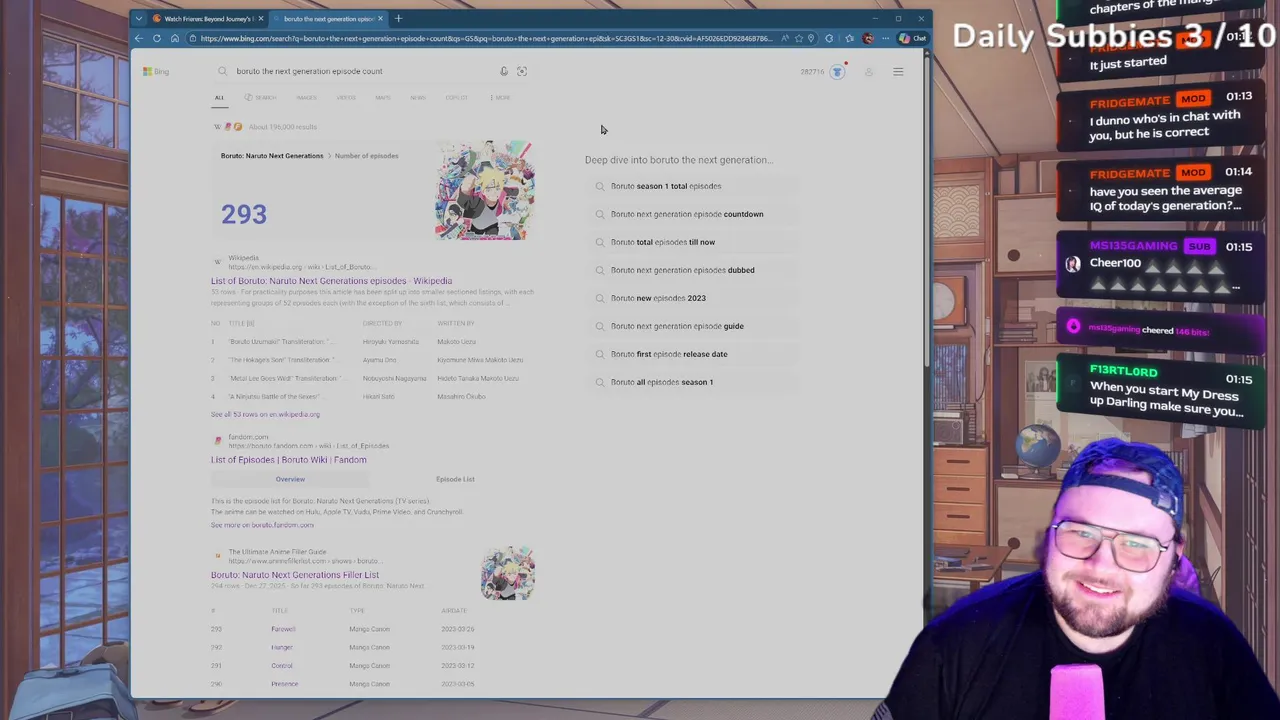This screenshot has height=720, width=1280.
Task: Switch to the COPILOT tab
Action: [x=457, y=97]
